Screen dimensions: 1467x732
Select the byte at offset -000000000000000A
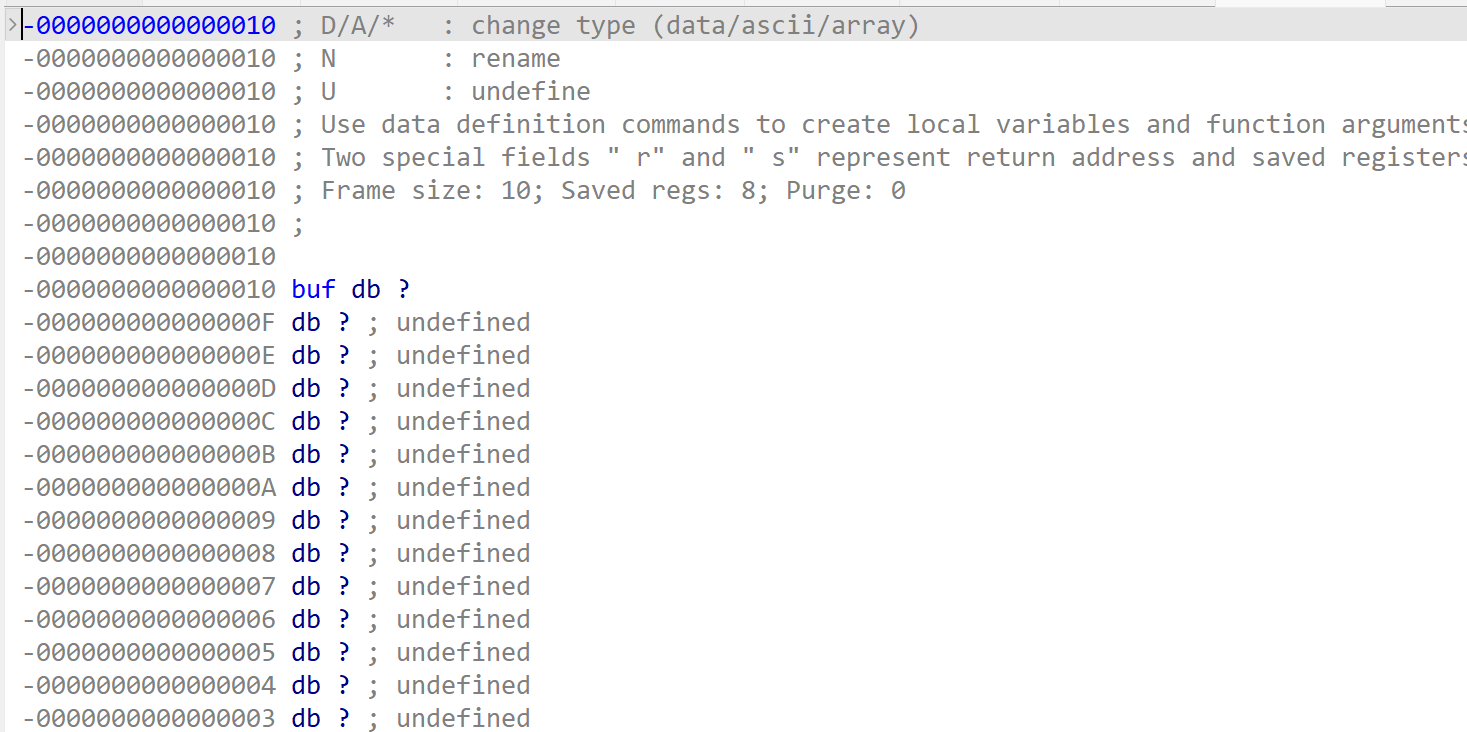276,487
